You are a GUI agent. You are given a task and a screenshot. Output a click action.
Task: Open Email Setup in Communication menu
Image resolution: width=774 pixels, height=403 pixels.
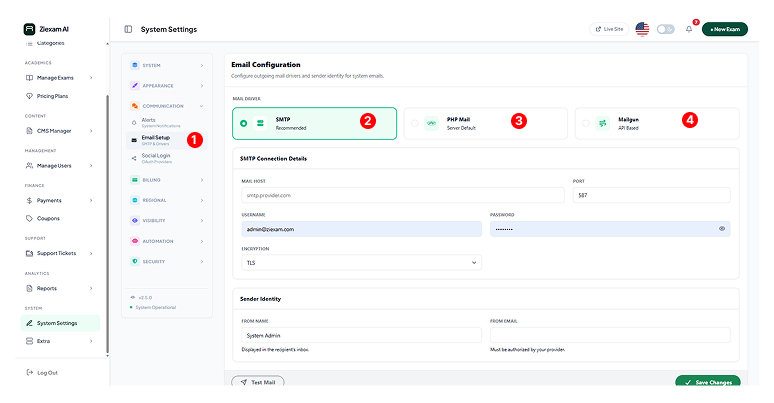pyautogui.click(x=157, y=140)
